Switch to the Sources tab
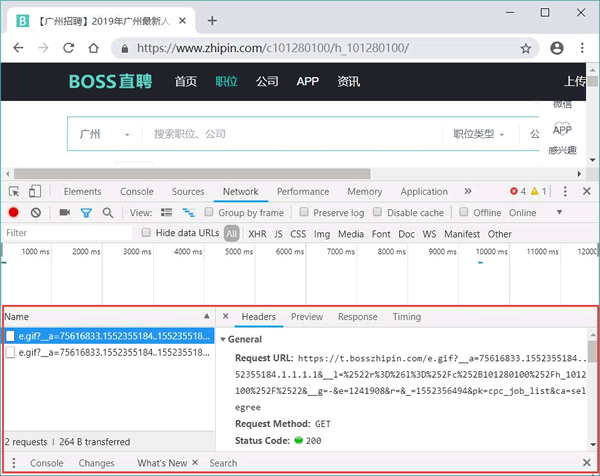The height and width of the screenshot is (476, 600). coord(188,191)
